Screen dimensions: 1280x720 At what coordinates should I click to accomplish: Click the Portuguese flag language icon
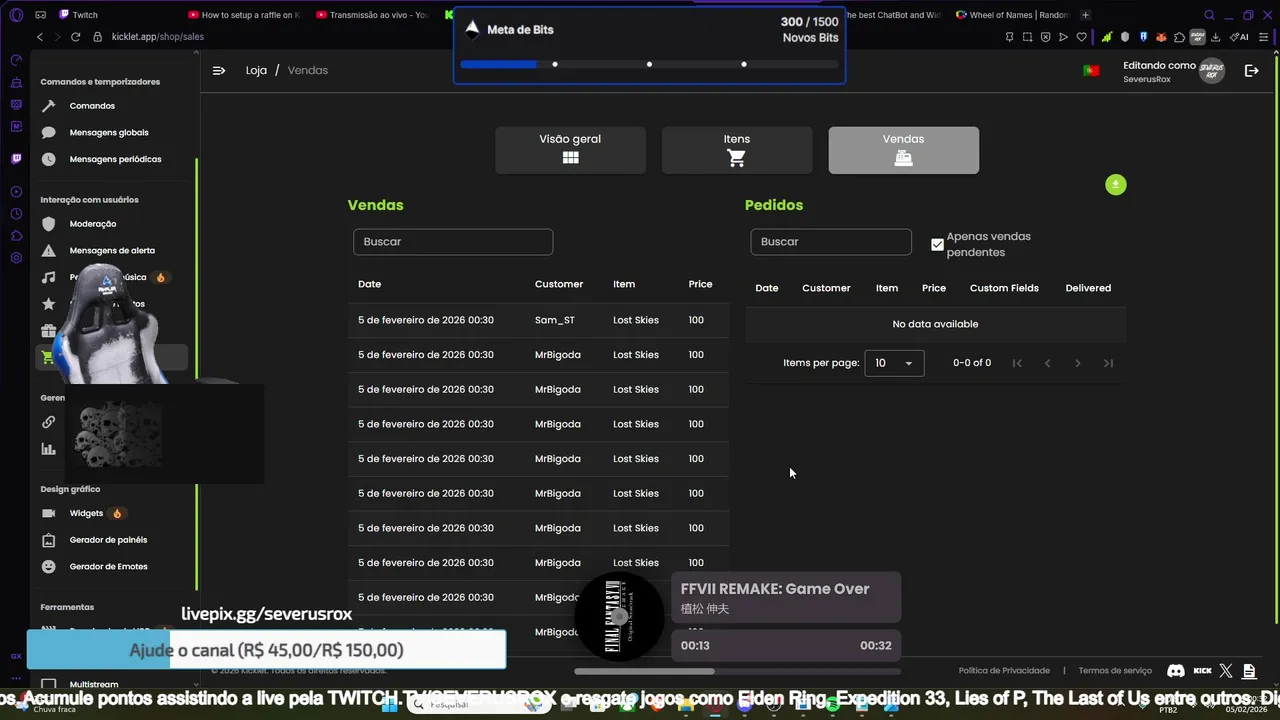[1091, 70]
